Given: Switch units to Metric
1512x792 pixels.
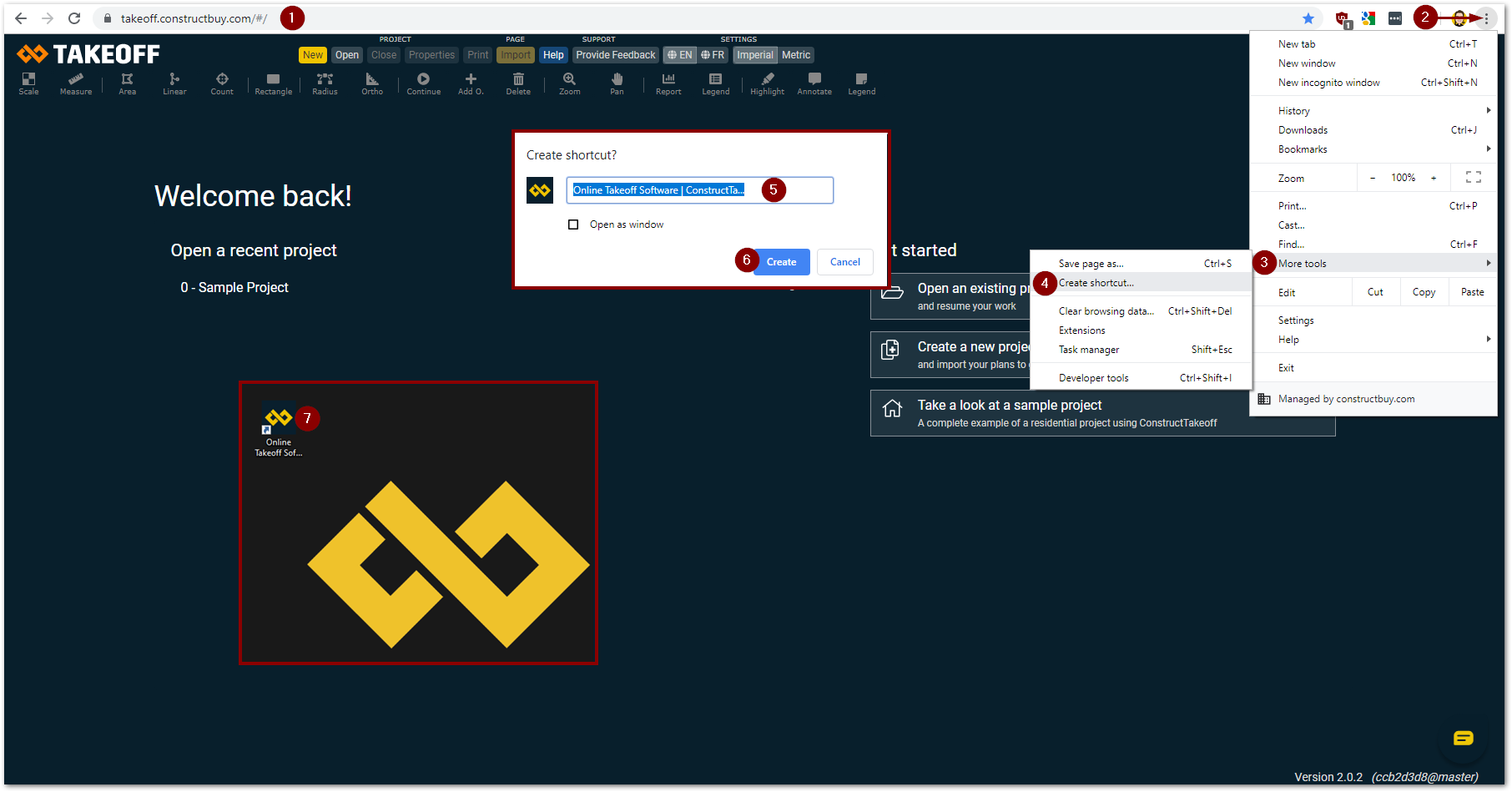Looking at the screenshot, I should tap(795, 55).
